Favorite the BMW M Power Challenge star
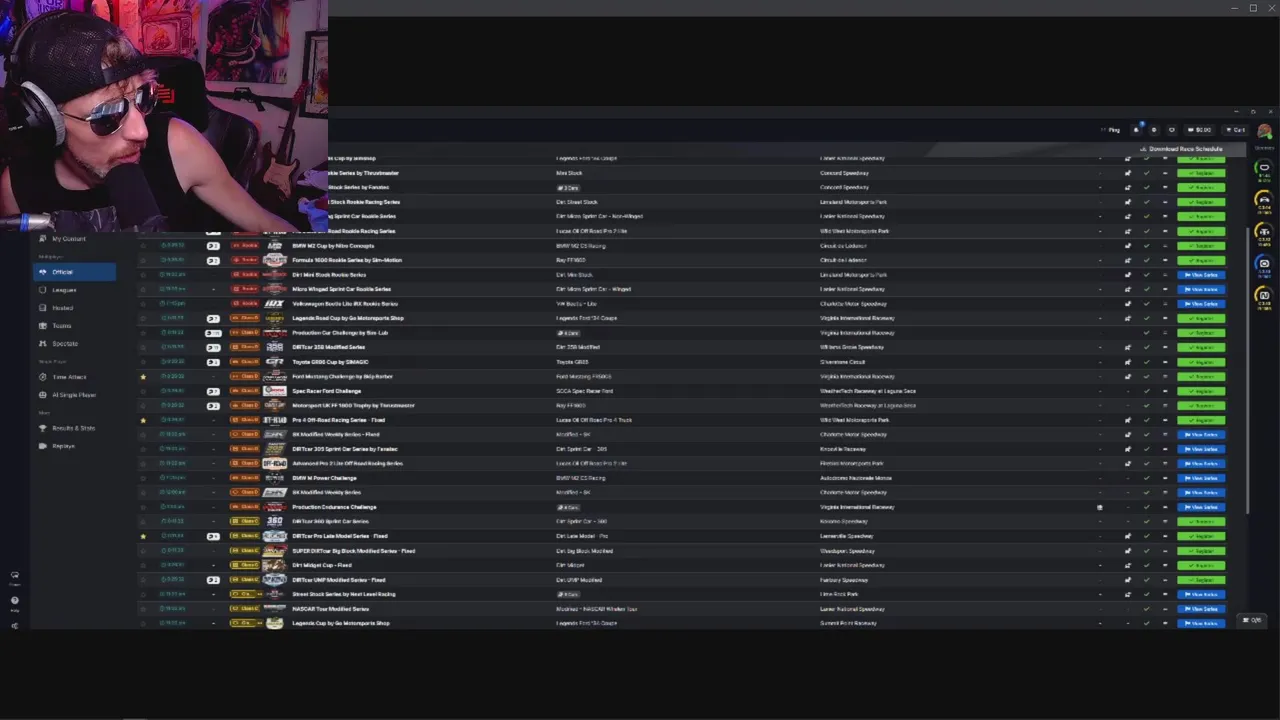 coord(143,478)
